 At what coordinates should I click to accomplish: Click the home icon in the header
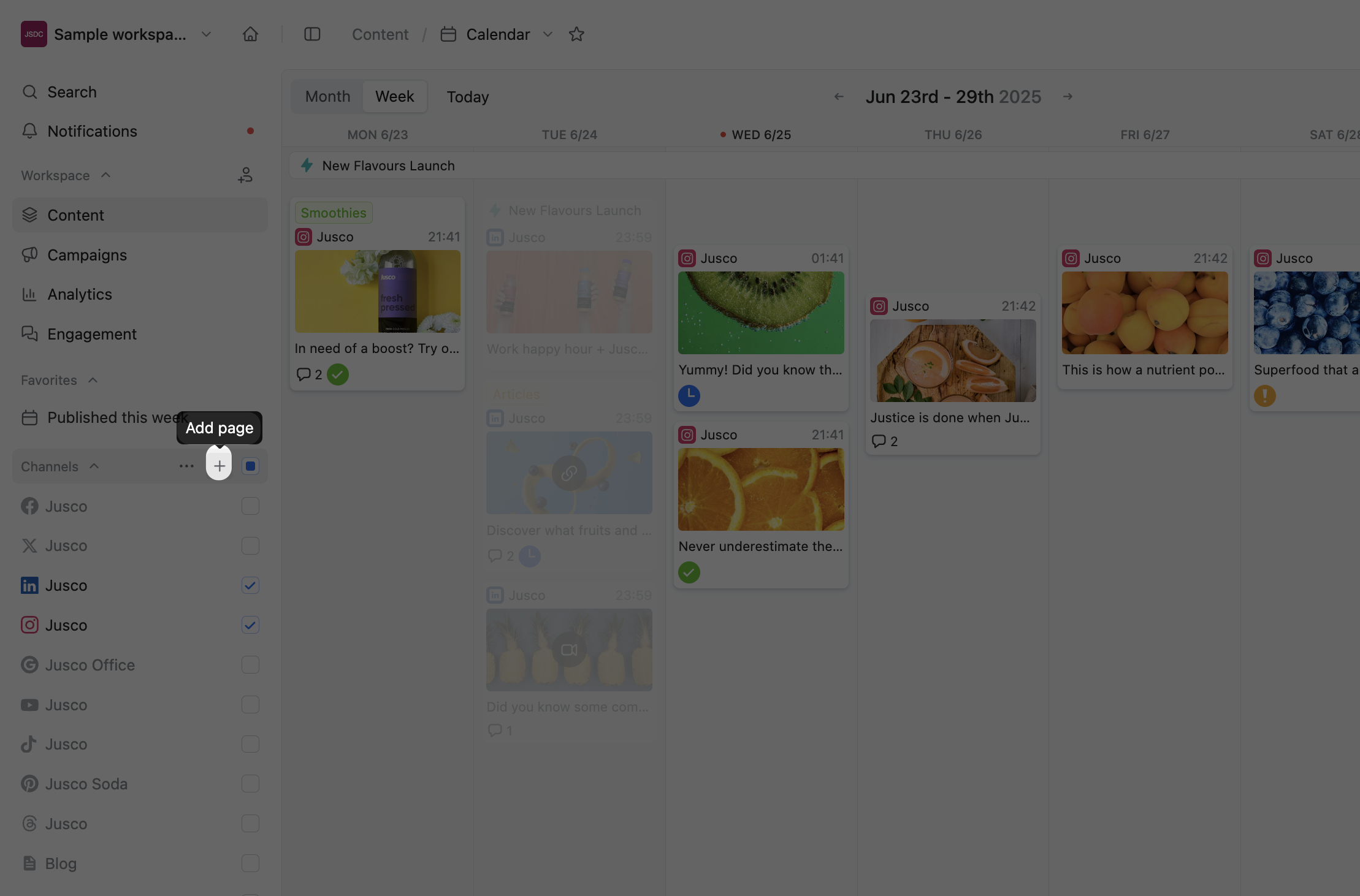(250, 34)
